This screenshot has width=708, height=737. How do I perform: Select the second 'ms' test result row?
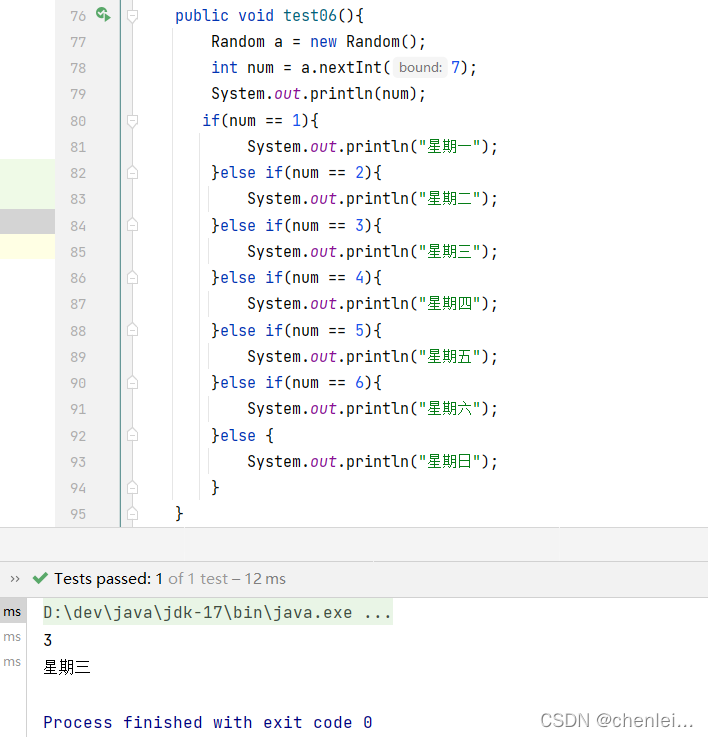13,637
